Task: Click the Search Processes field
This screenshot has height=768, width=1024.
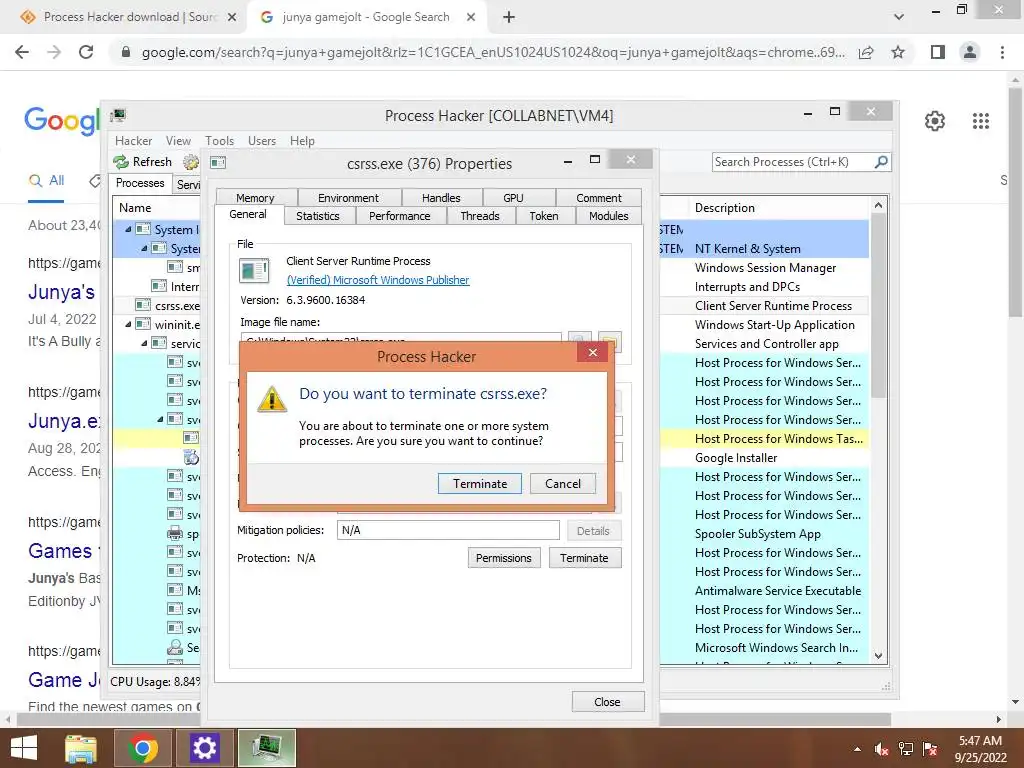Action: pos(793,162)
